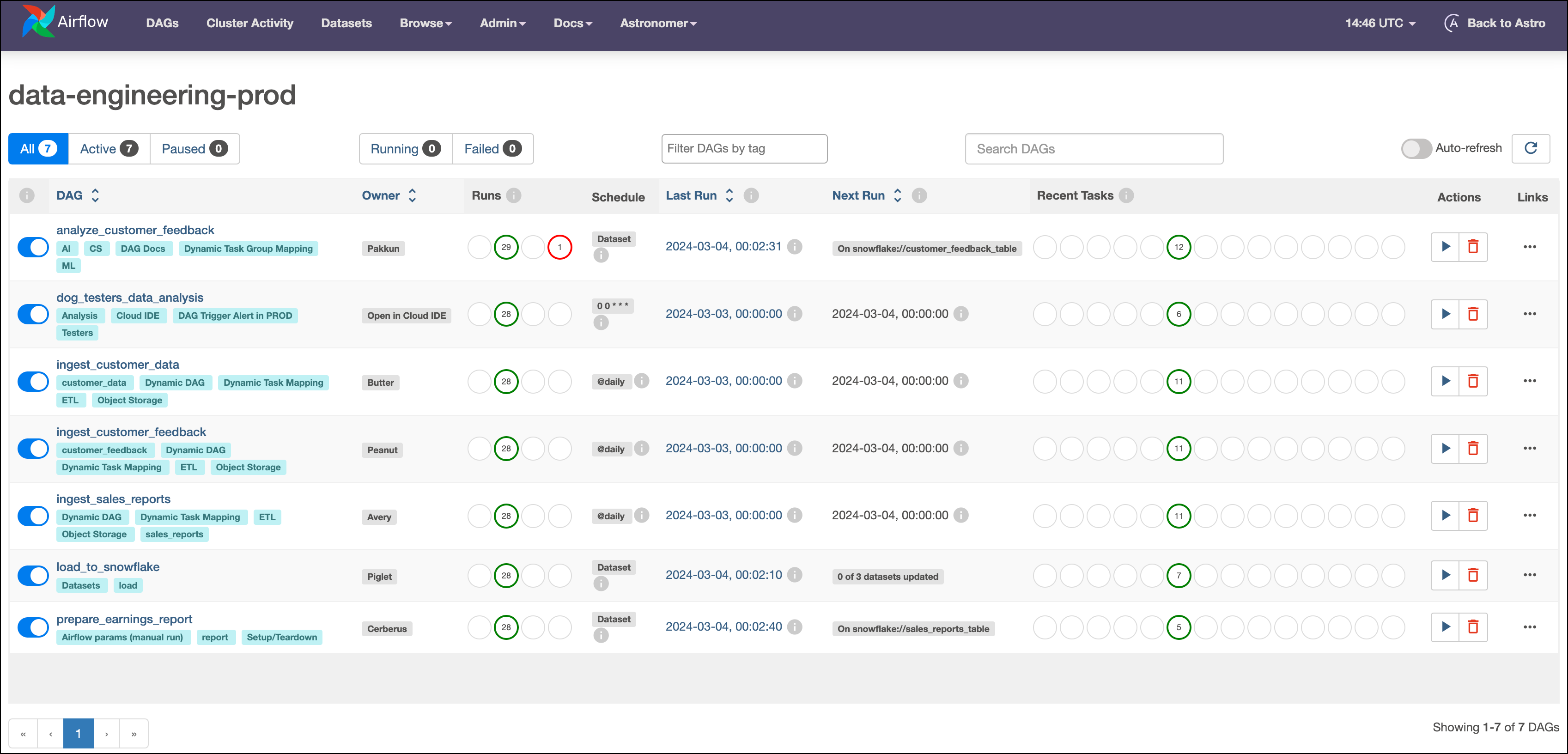Open the Runs column info tooltip

tap(514, 195)
